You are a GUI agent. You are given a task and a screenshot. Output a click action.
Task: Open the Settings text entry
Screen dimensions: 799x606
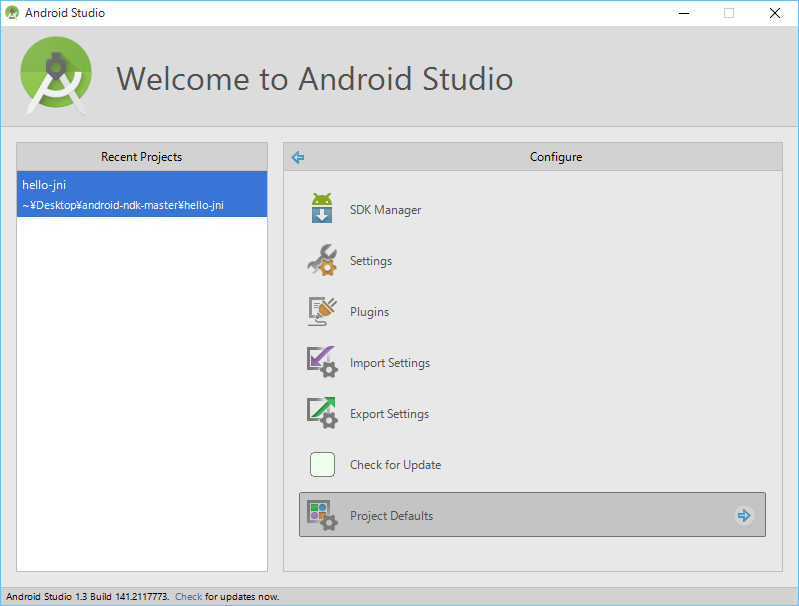371,261
